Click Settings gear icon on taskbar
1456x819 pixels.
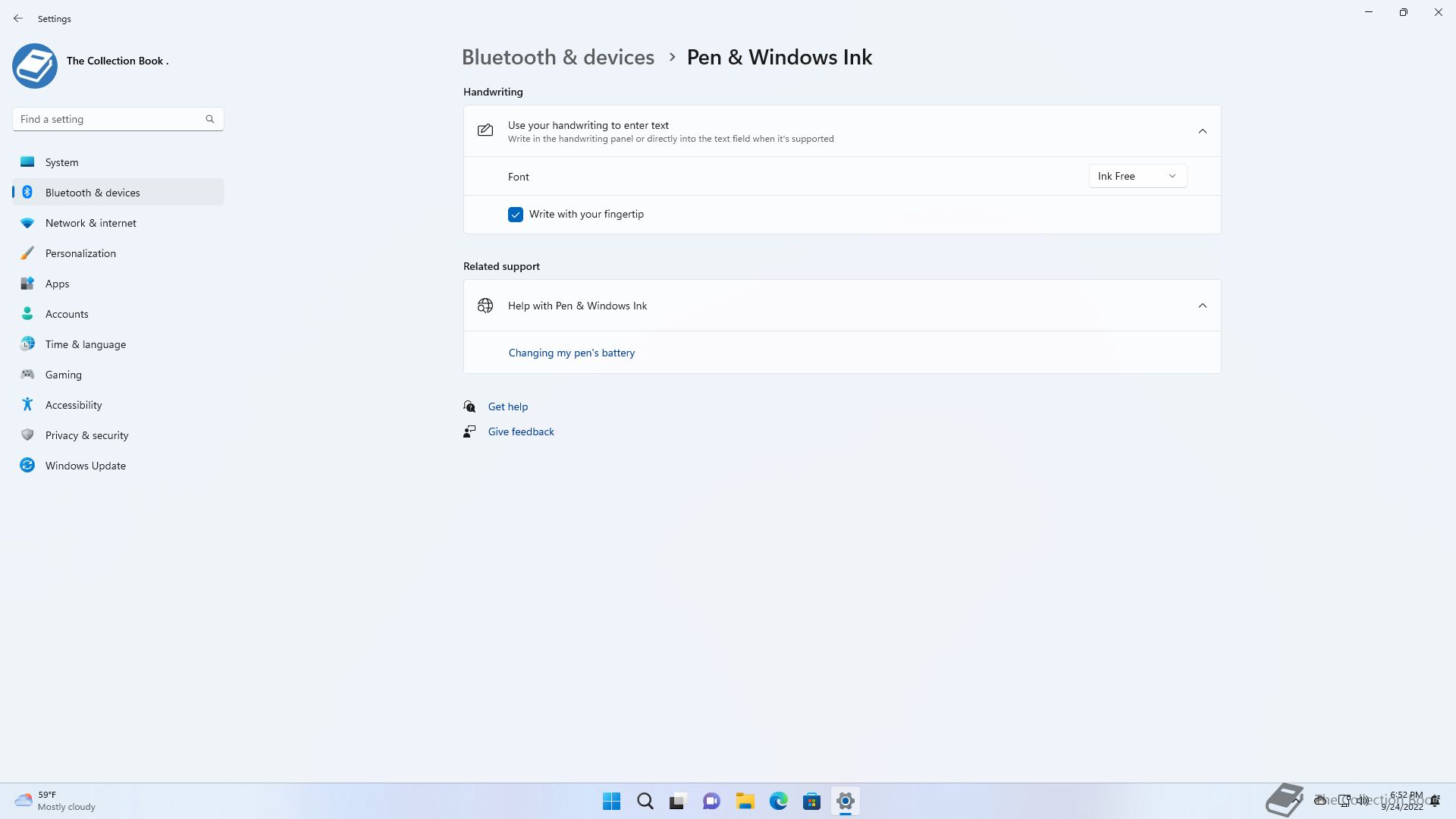pyautogui.click(x=846, y=801)
